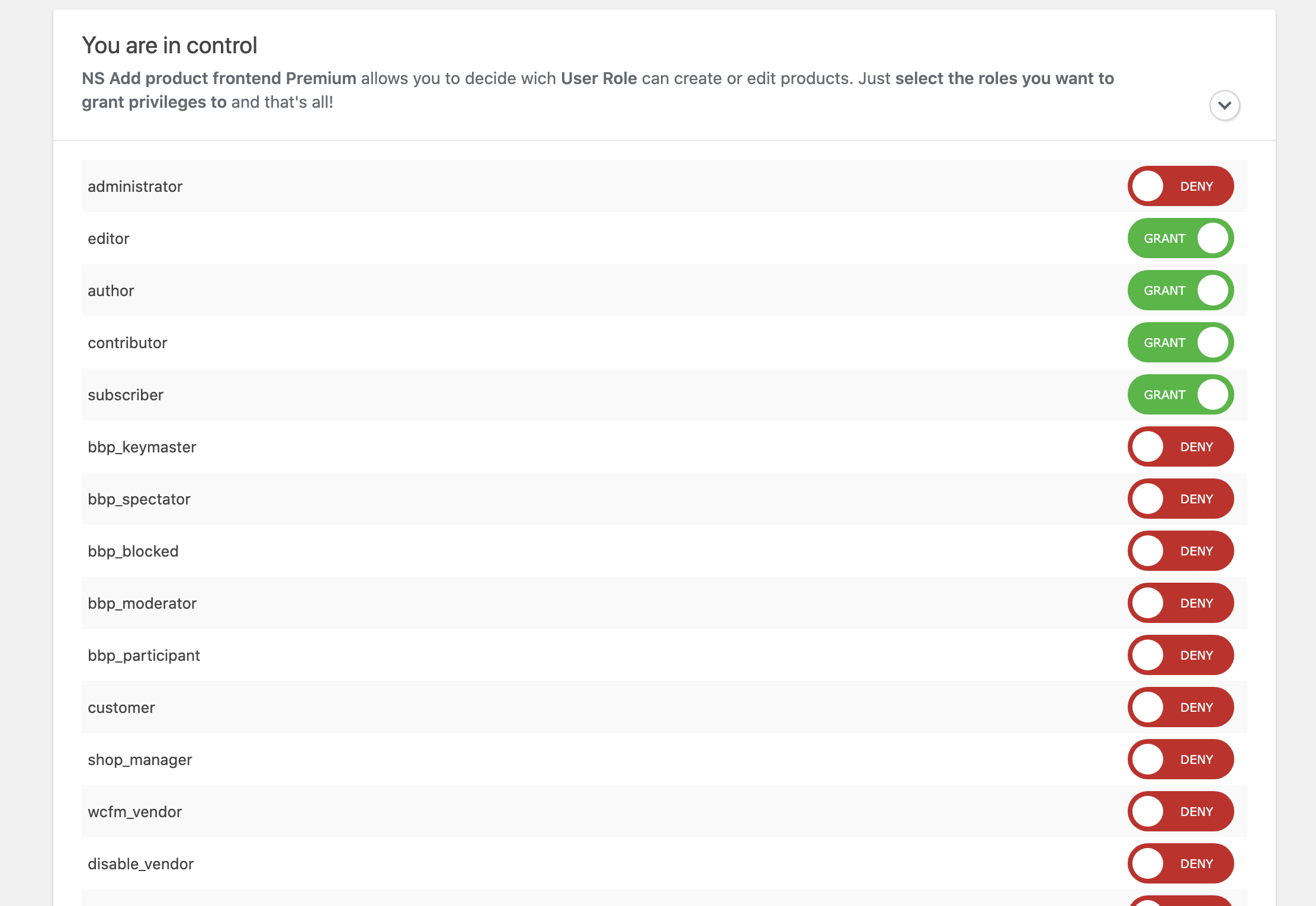Click the 'You are in control' heading
This screenshot has width=1316, height=906.
[169, 46]
